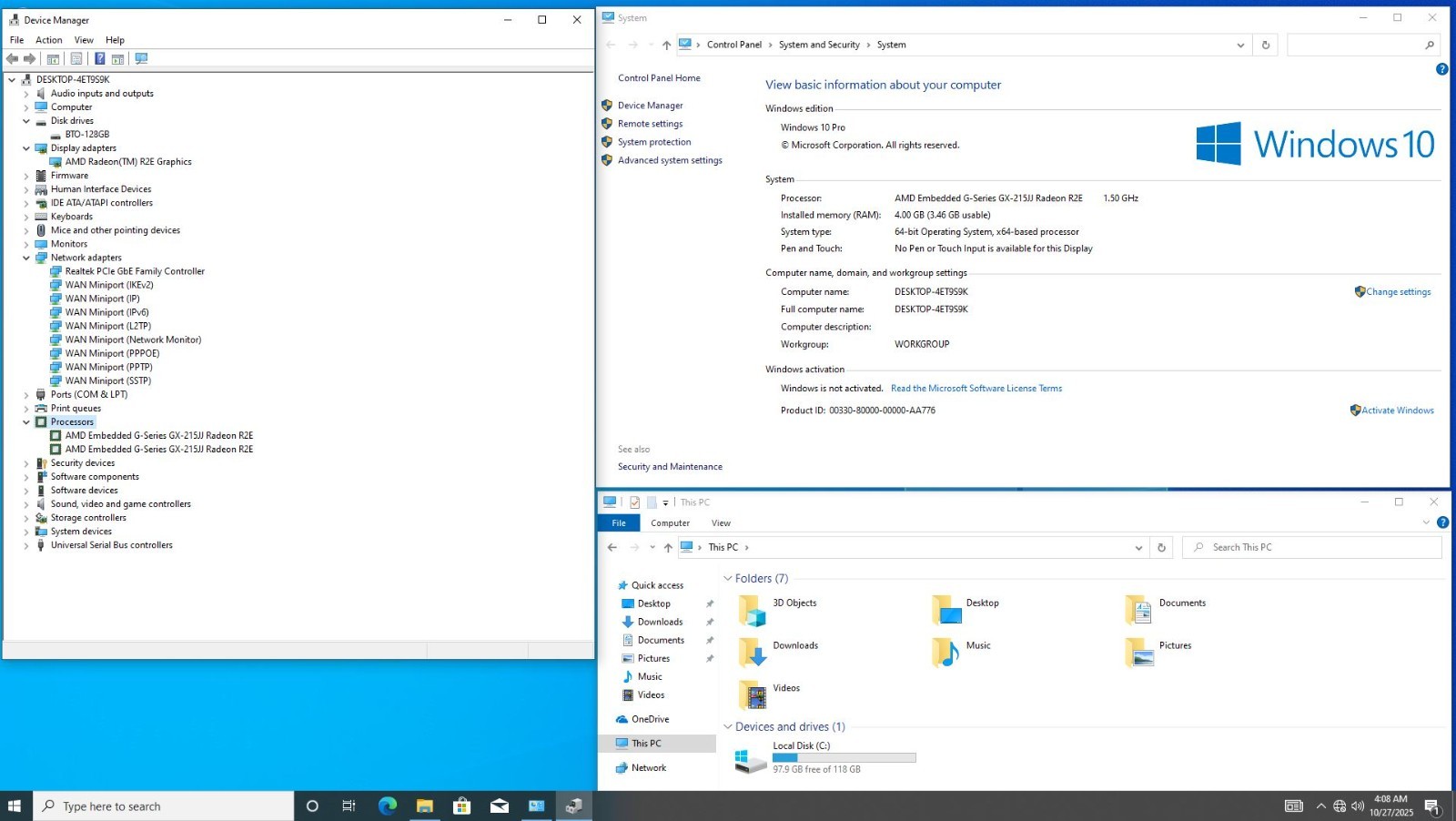Collapse the Processors node

coord(26,422)
